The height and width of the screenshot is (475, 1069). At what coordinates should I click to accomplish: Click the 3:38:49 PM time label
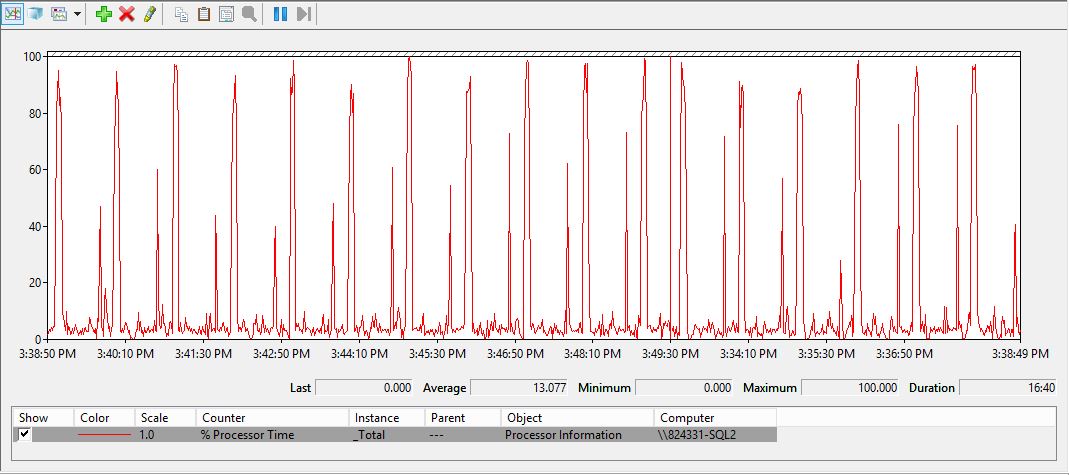pos(1020,354)
